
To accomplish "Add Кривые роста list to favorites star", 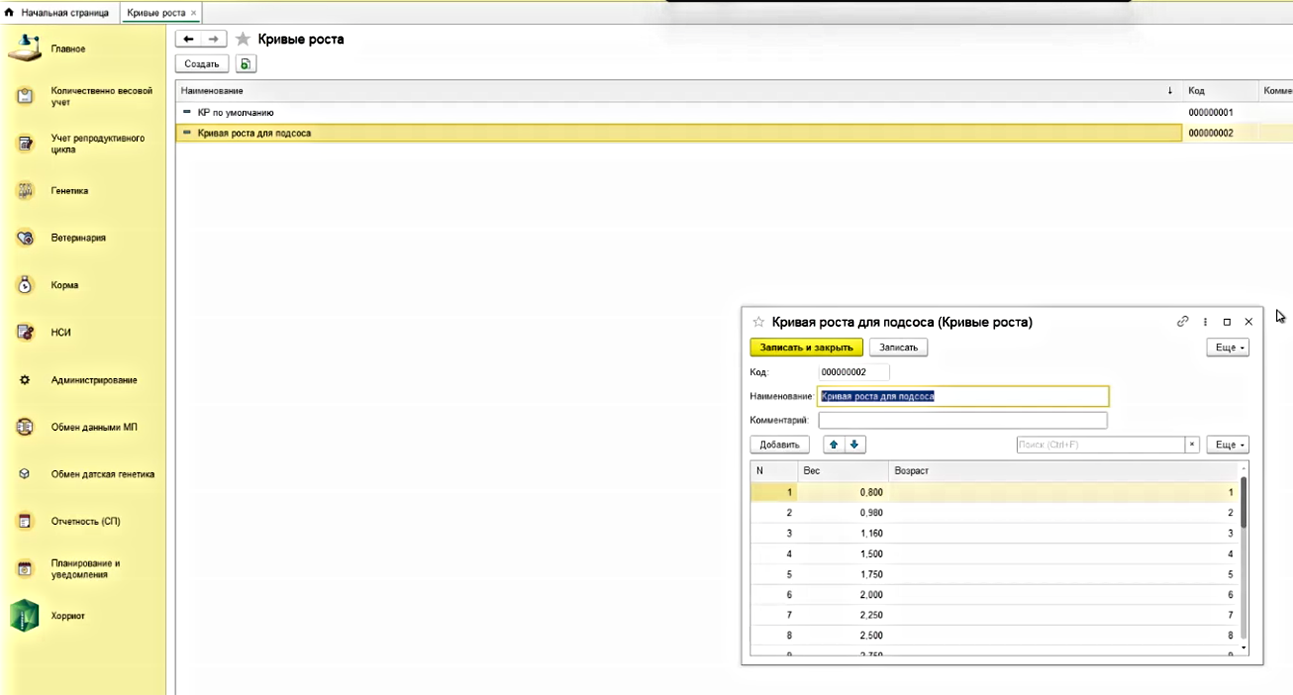I will [243, 40].
